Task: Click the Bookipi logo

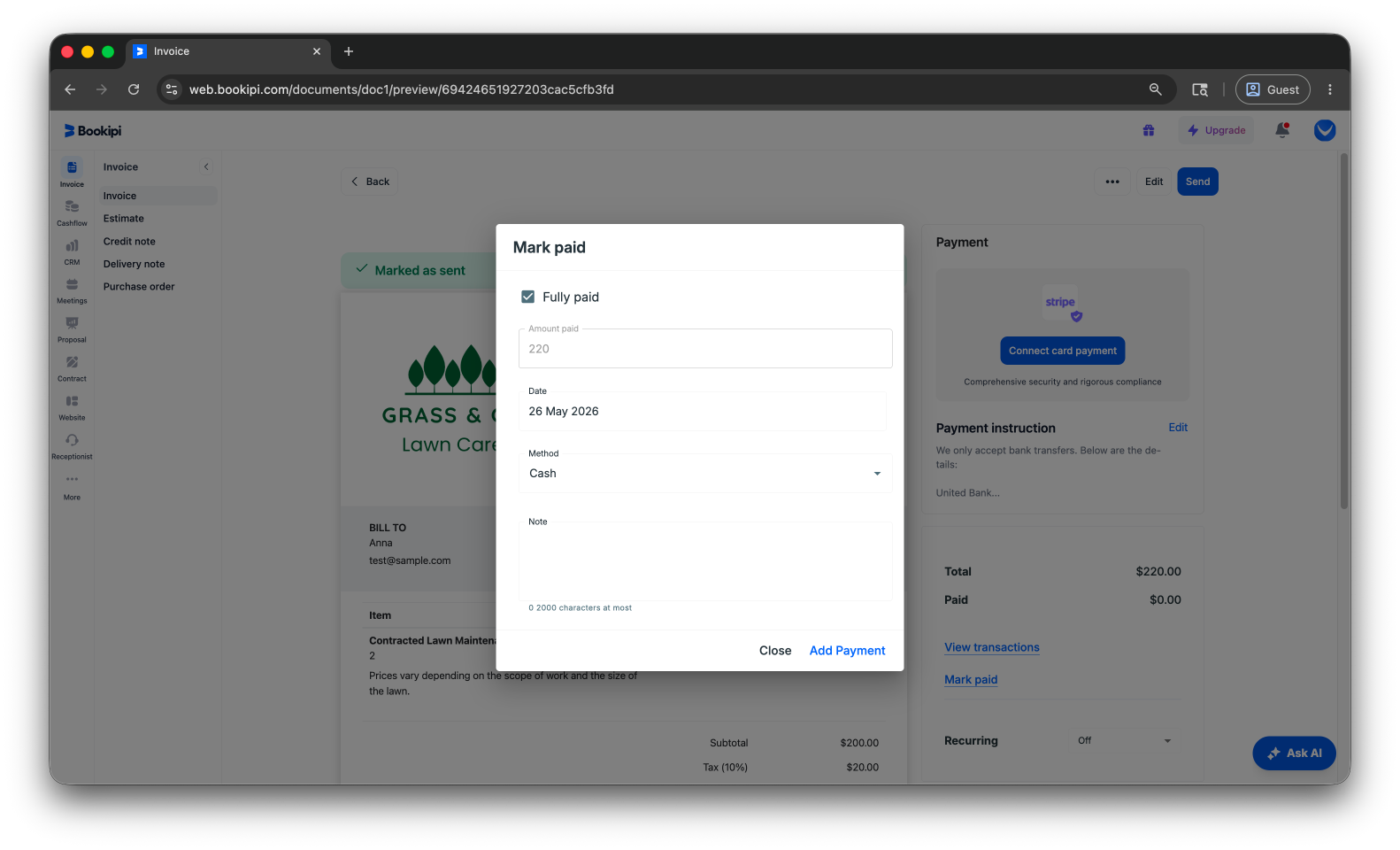Action: (x=92, y=131)
